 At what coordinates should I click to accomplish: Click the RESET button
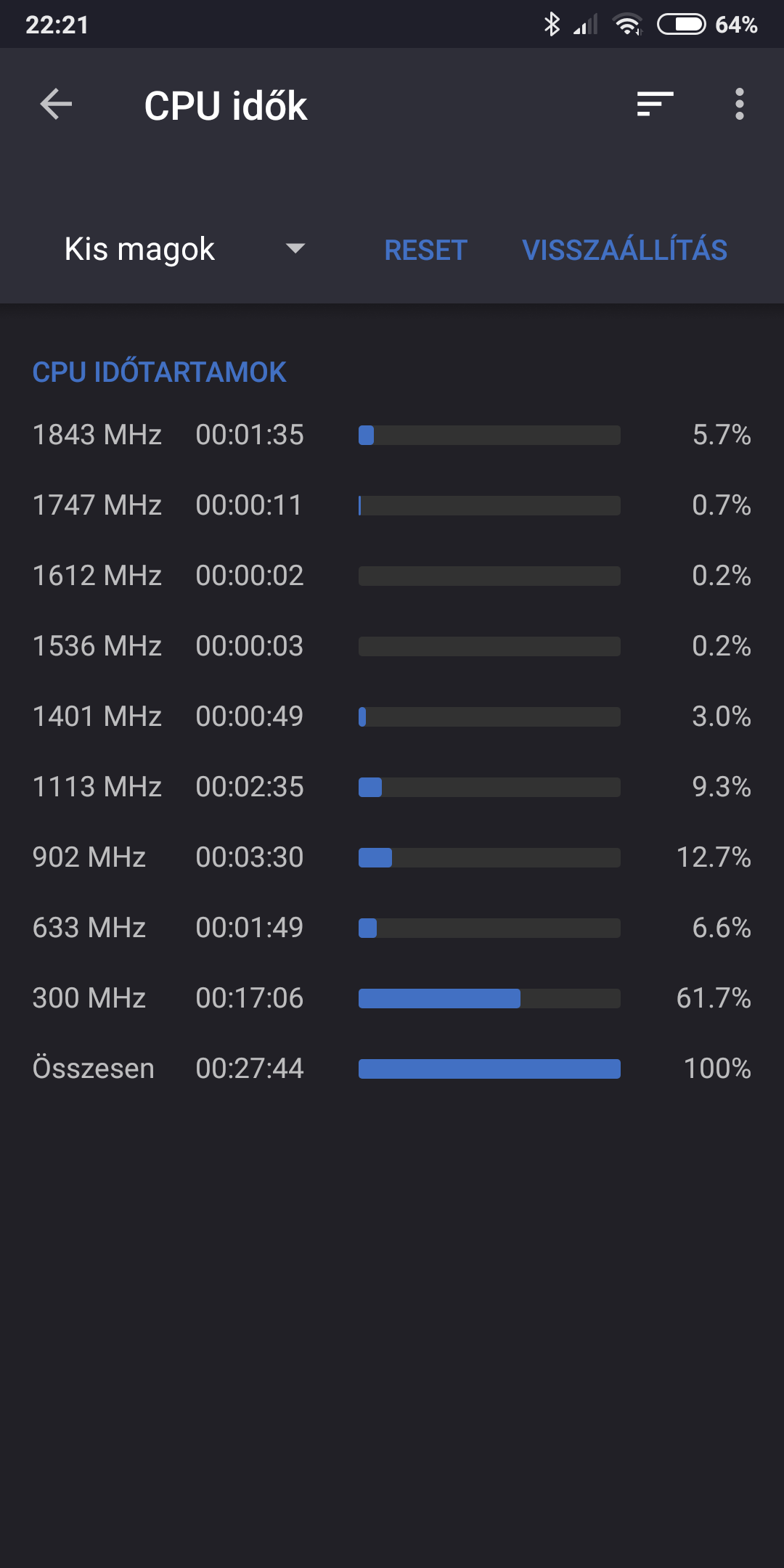point(425,250)
